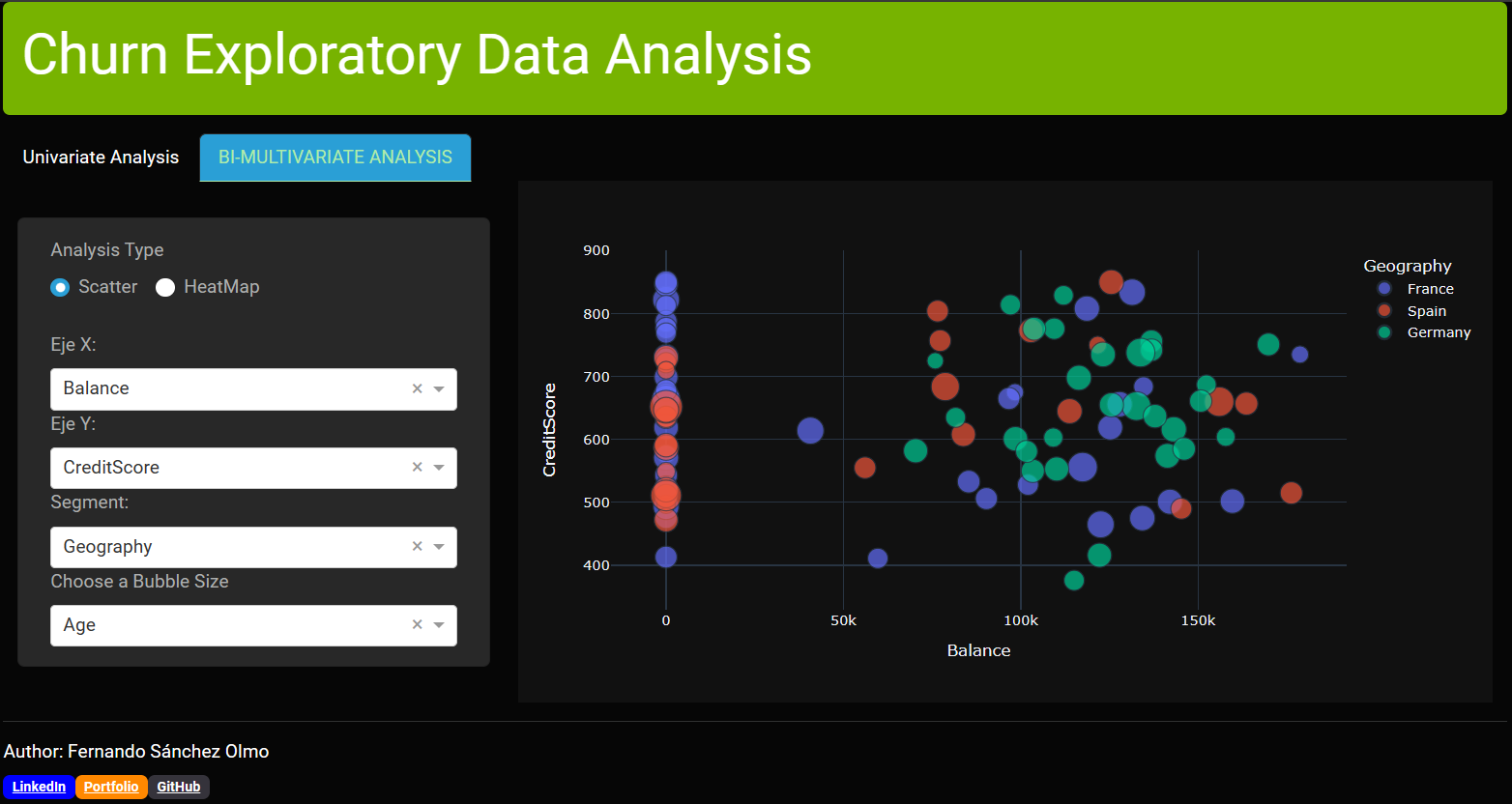Toggle the Spain legend marker
1512x804 pixels.
1384,310
